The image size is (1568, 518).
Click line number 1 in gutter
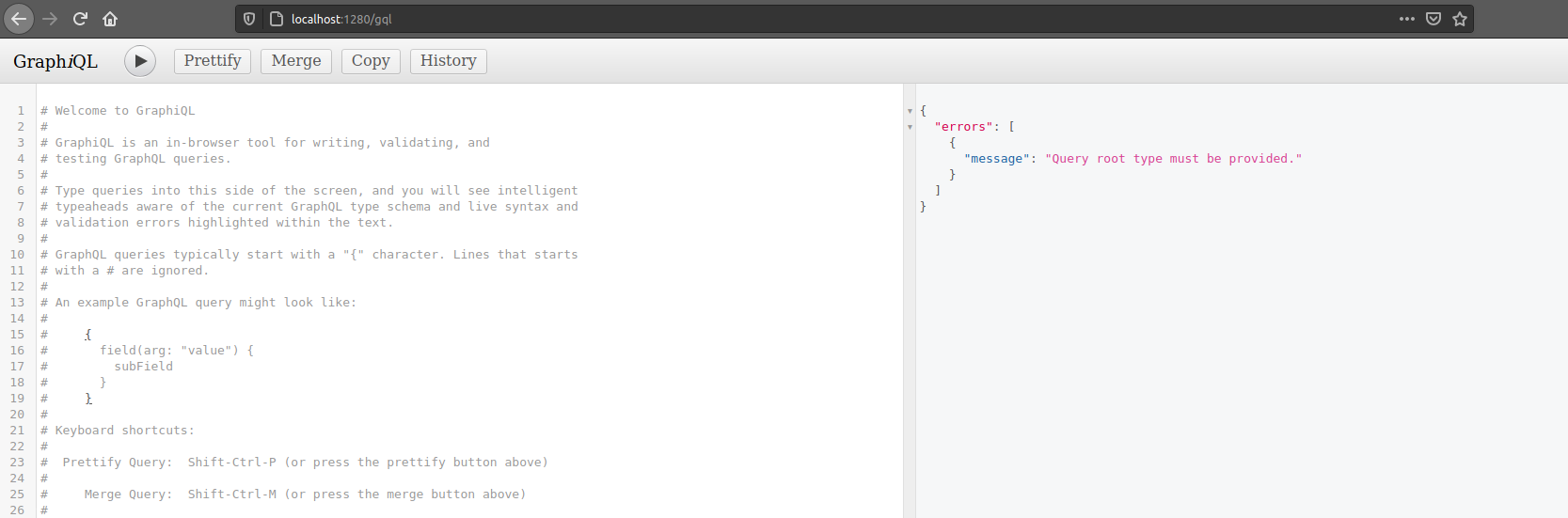tap(21, 111)
